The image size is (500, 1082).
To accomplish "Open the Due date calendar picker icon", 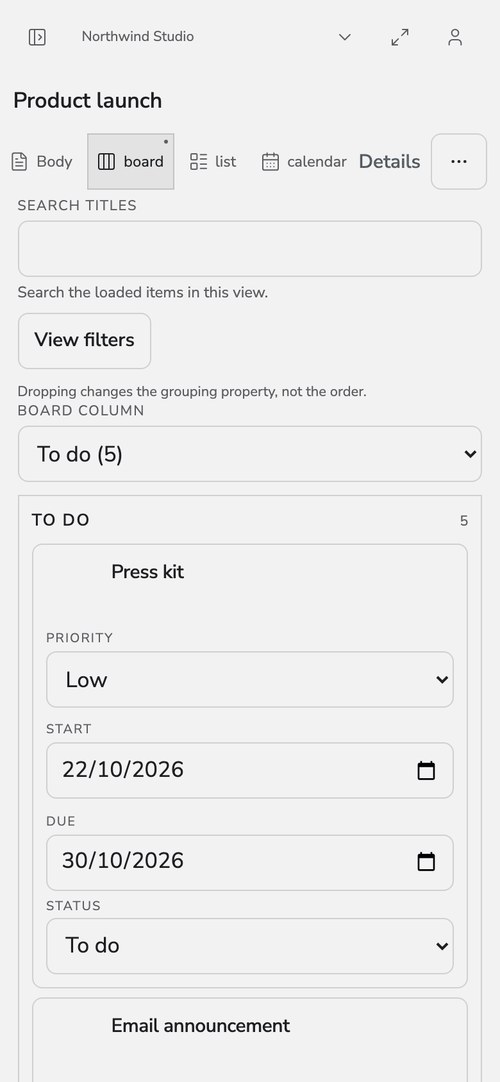I will tap(426, 861).
